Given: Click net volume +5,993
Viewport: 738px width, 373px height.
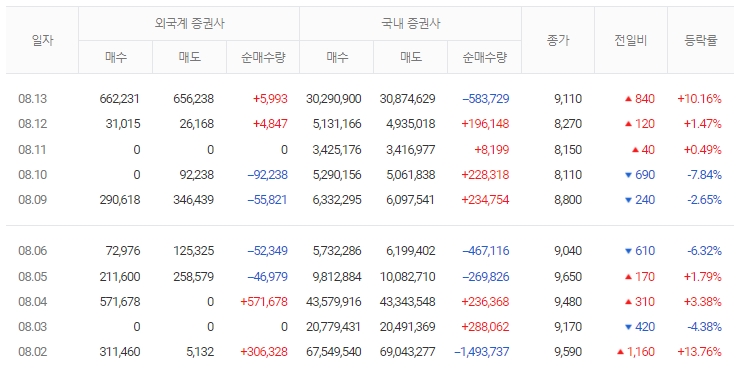Looking at the screenshot, I should [x=270, y=99].
